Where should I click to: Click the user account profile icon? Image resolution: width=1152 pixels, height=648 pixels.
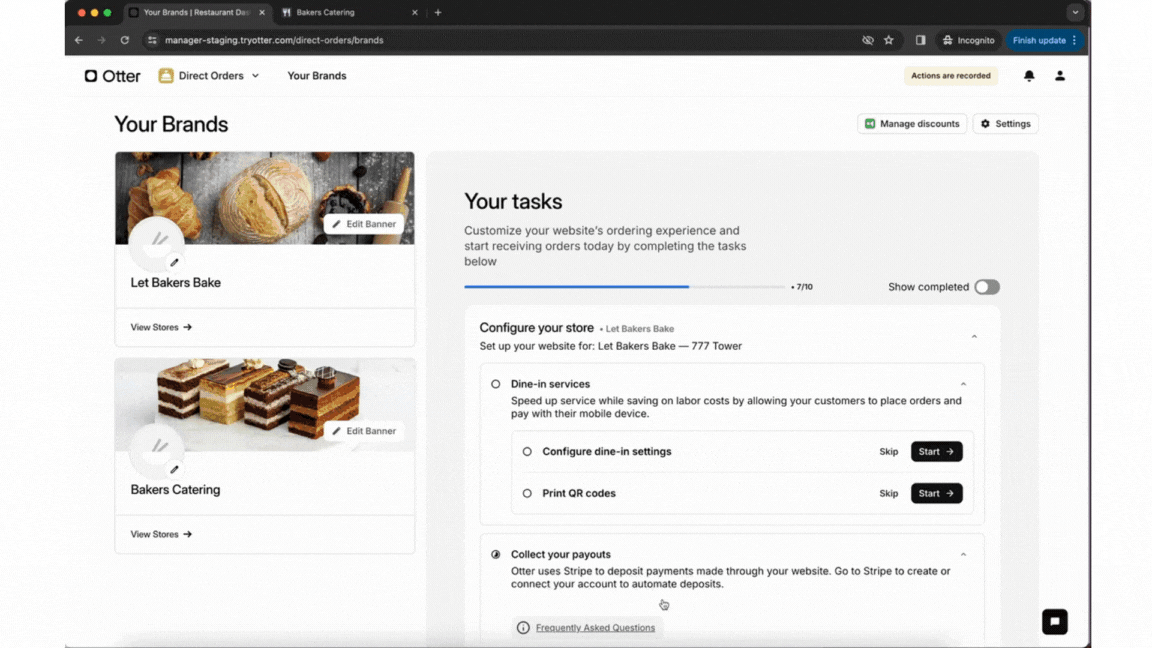1060,76
